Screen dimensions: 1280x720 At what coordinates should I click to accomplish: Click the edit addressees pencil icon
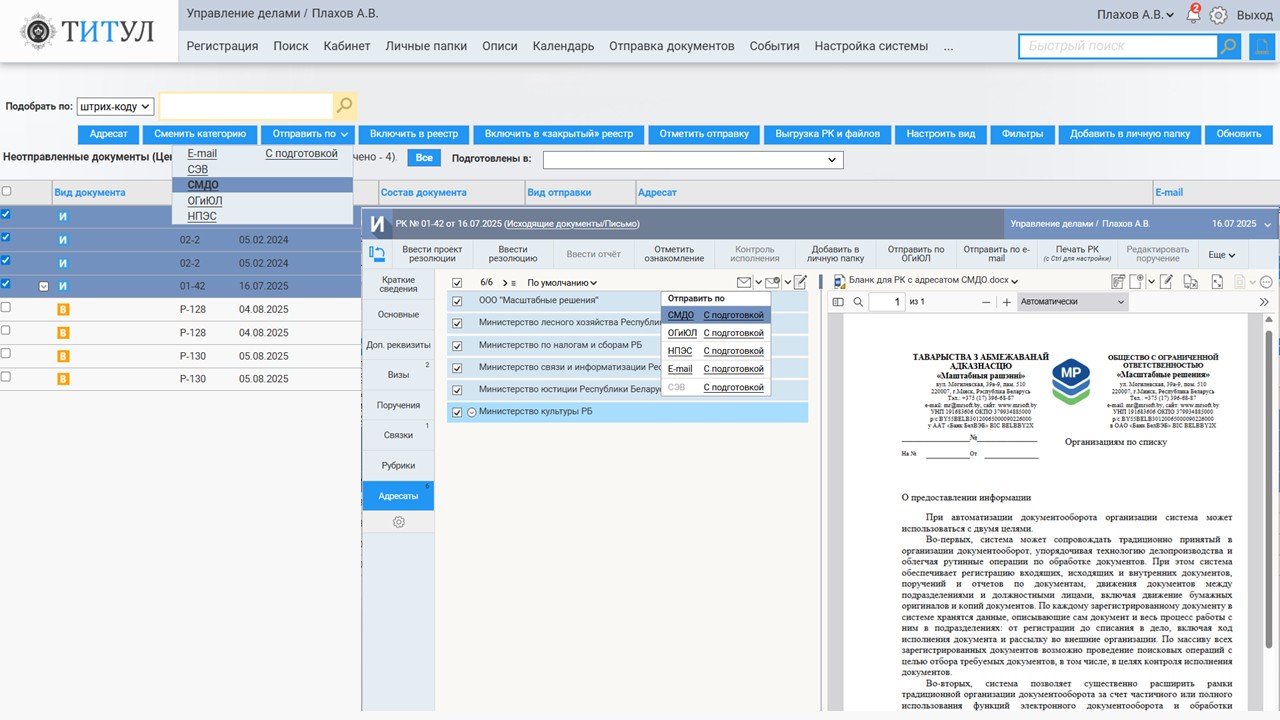coord(800,282)
